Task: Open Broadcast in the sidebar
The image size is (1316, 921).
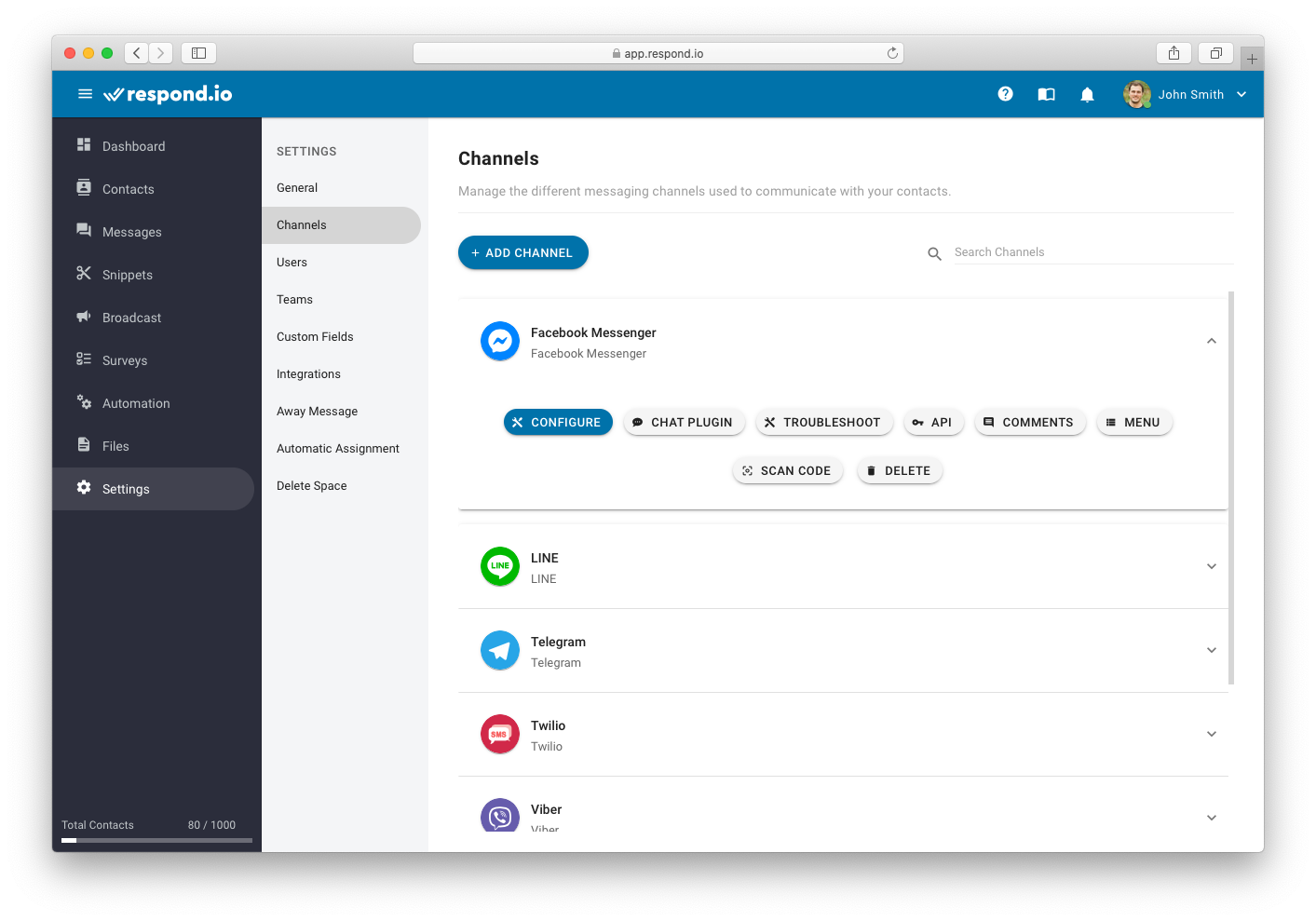Action: 154,318
